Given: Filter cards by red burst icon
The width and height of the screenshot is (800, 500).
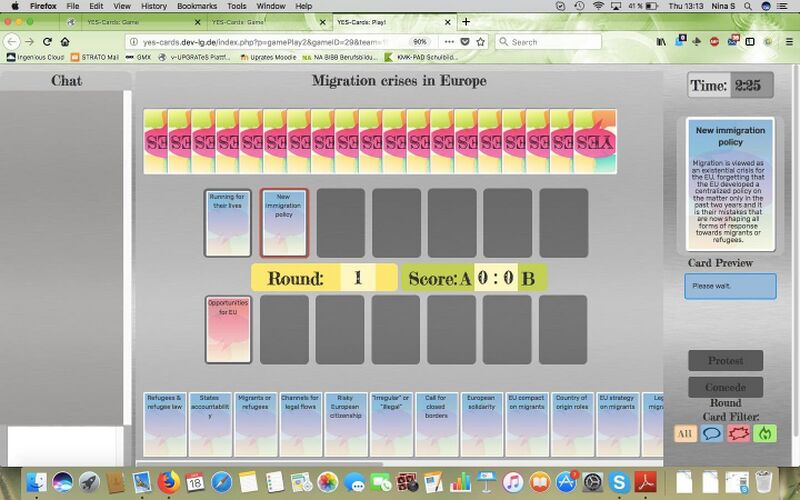Looking at the screenshot, I should [738, 434].
